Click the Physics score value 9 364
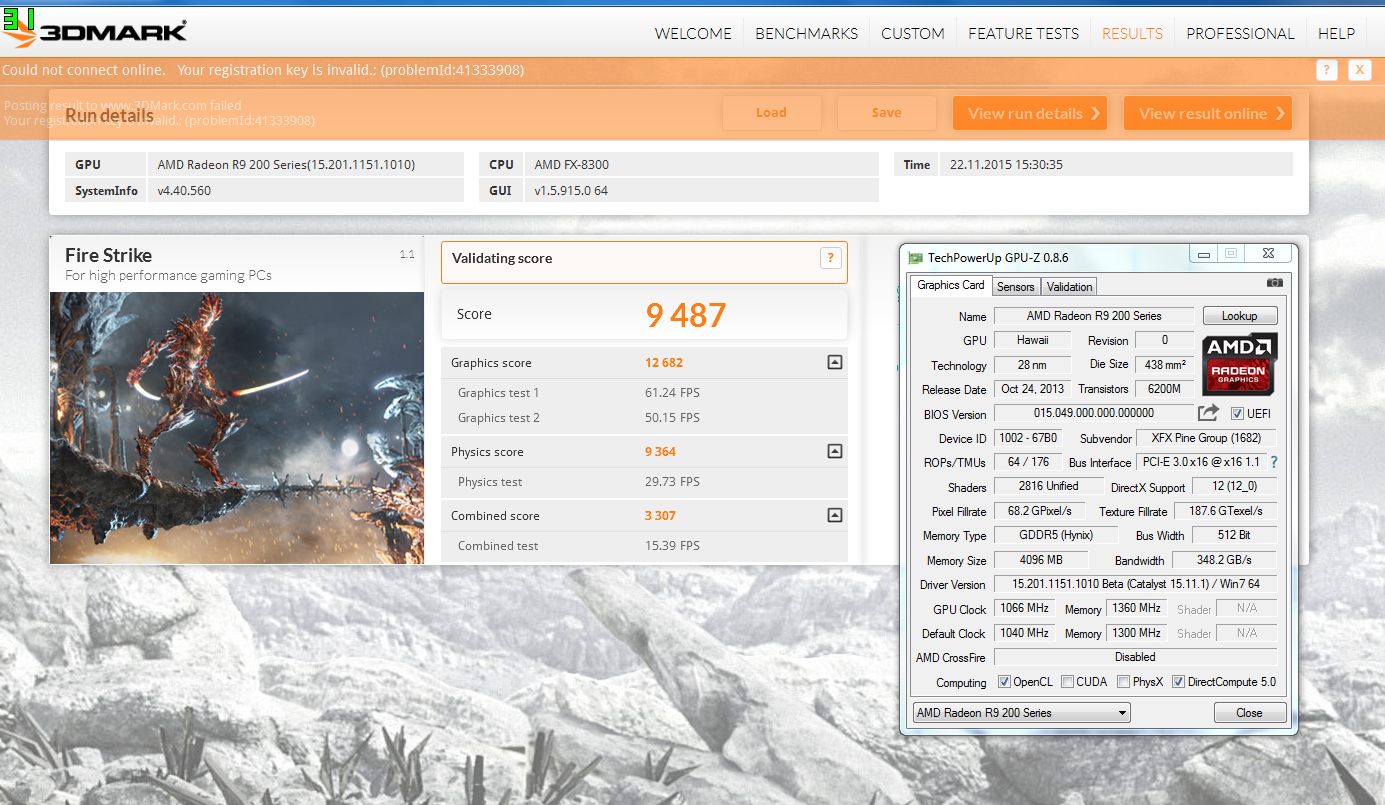 (660, 452)
